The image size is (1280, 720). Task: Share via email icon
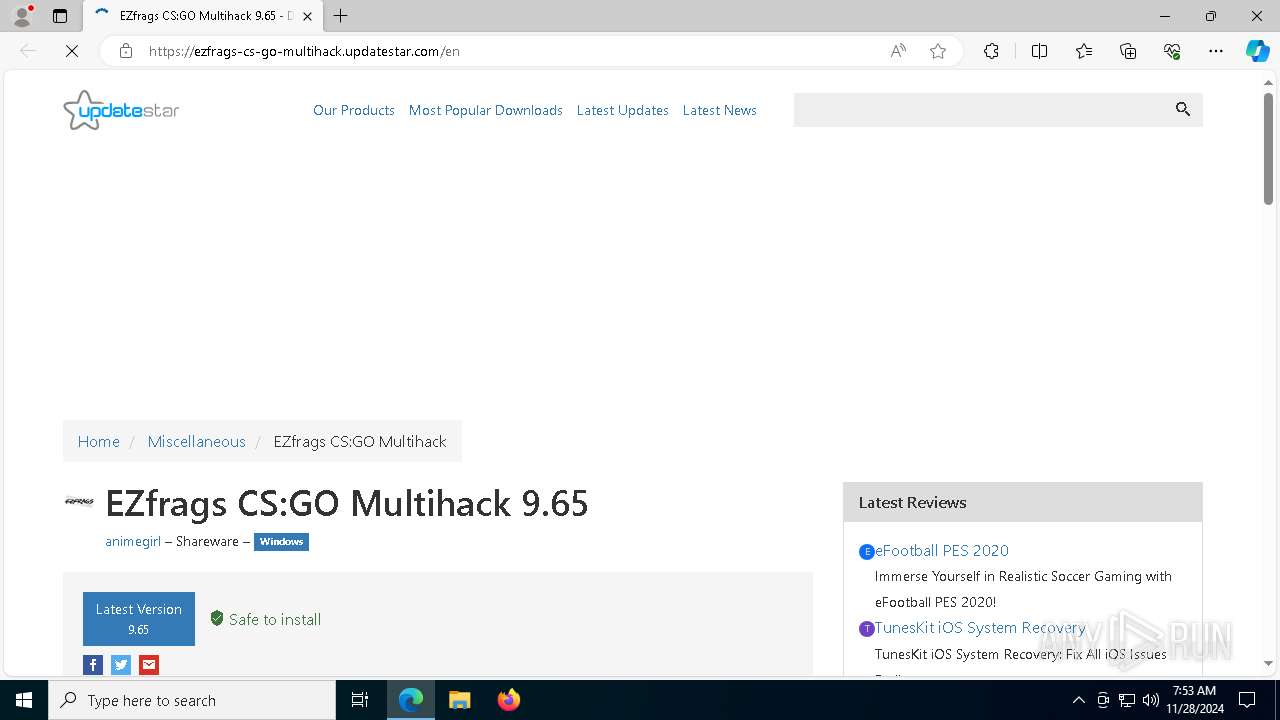pyautogui.click(x=149, y=665)
